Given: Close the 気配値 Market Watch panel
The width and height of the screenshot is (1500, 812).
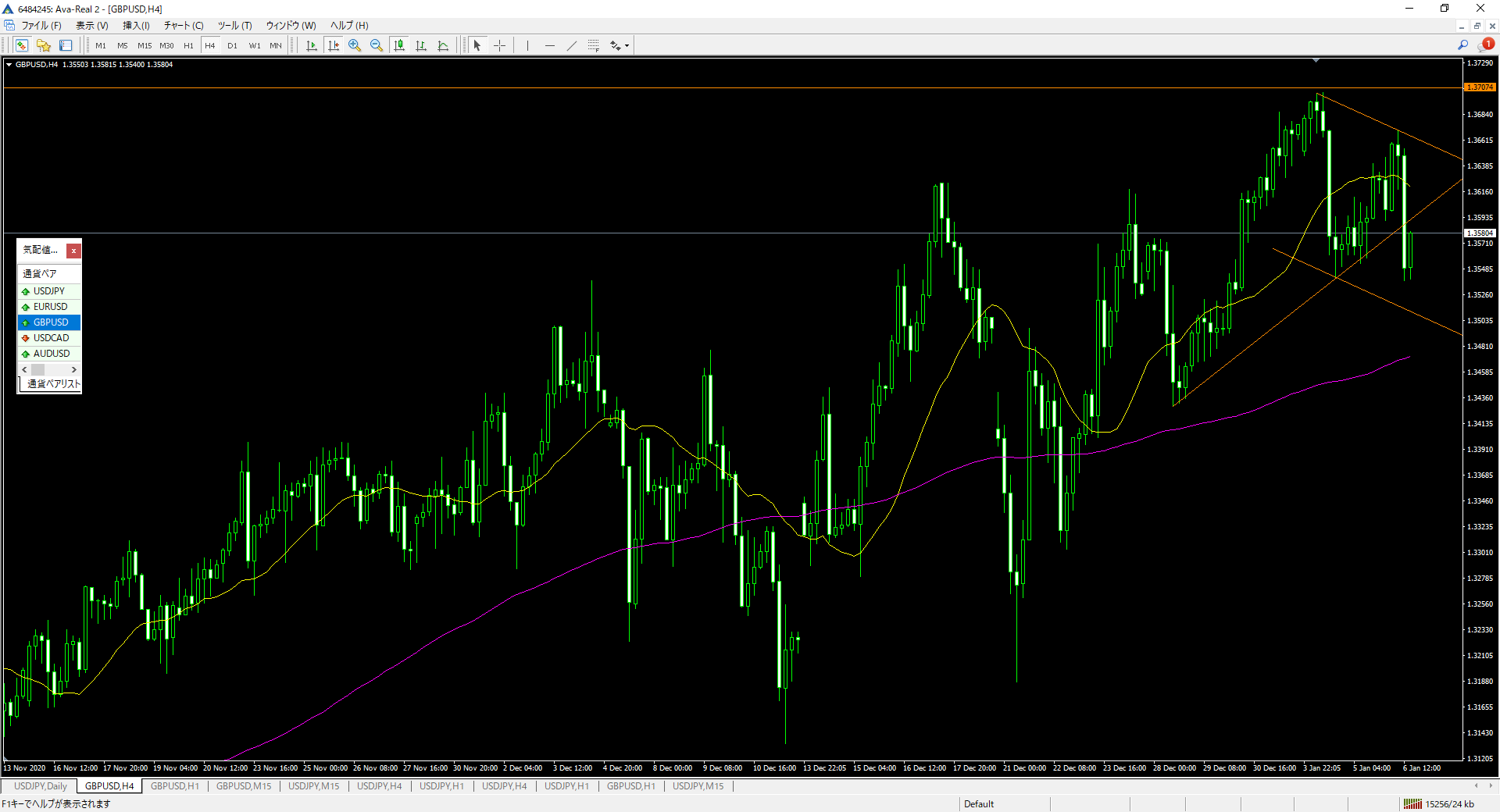Looking at the screenshot, I should 73,251.
